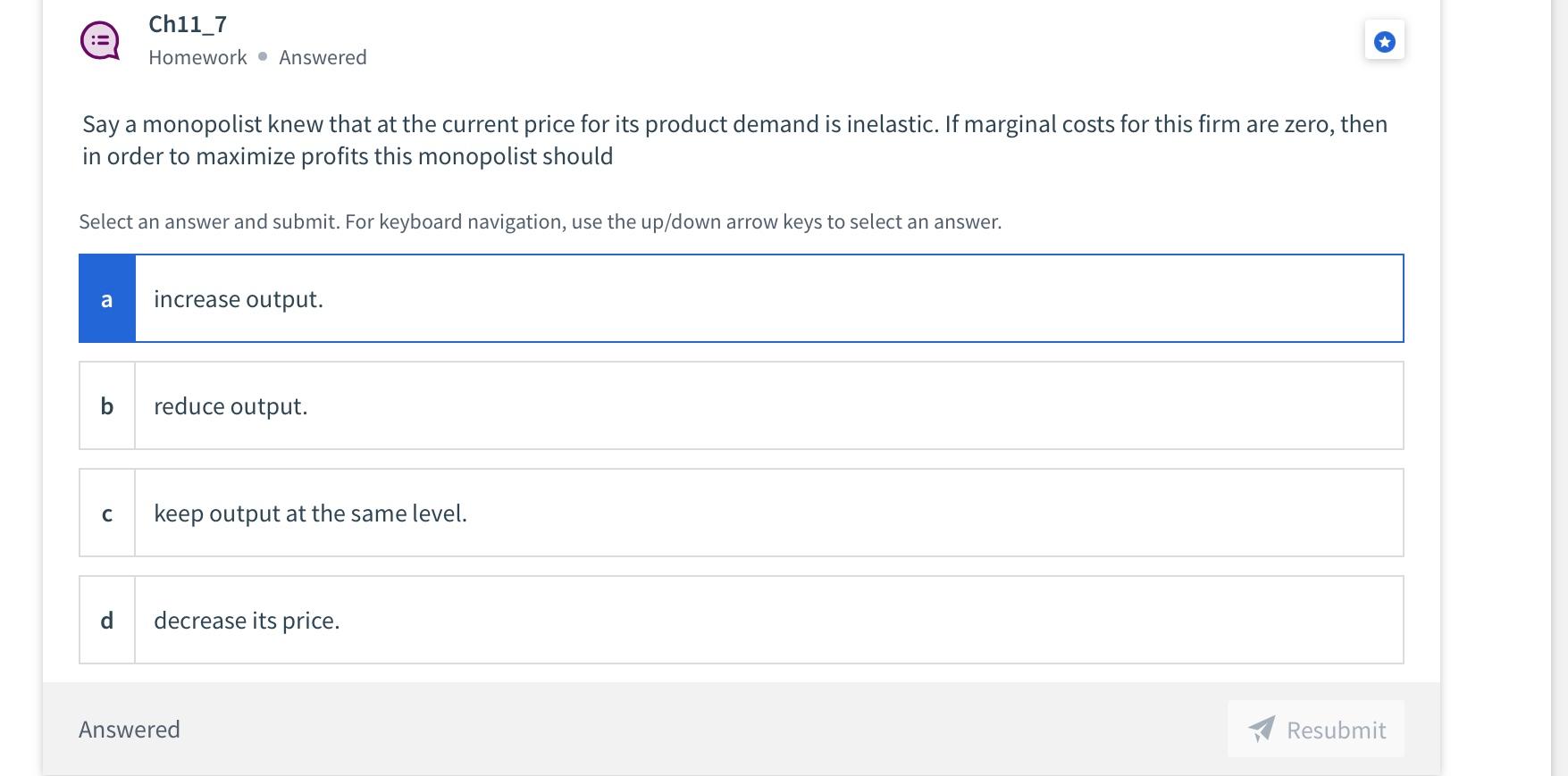This screenshot has width=1568, height=776.
Task: Click the 'increase output.' answer text
Action: tap(239, 298)
